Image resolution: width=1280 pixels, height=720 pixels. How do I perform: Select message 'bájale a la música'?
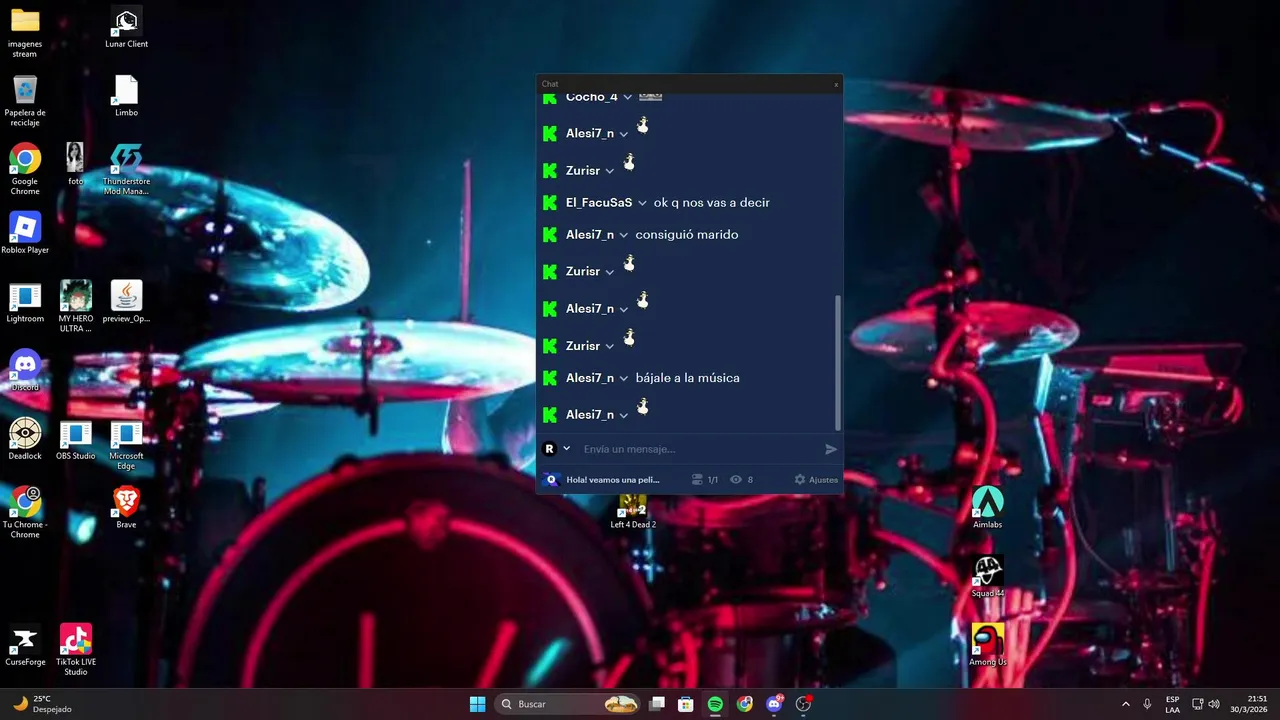[x=688, y=378]
